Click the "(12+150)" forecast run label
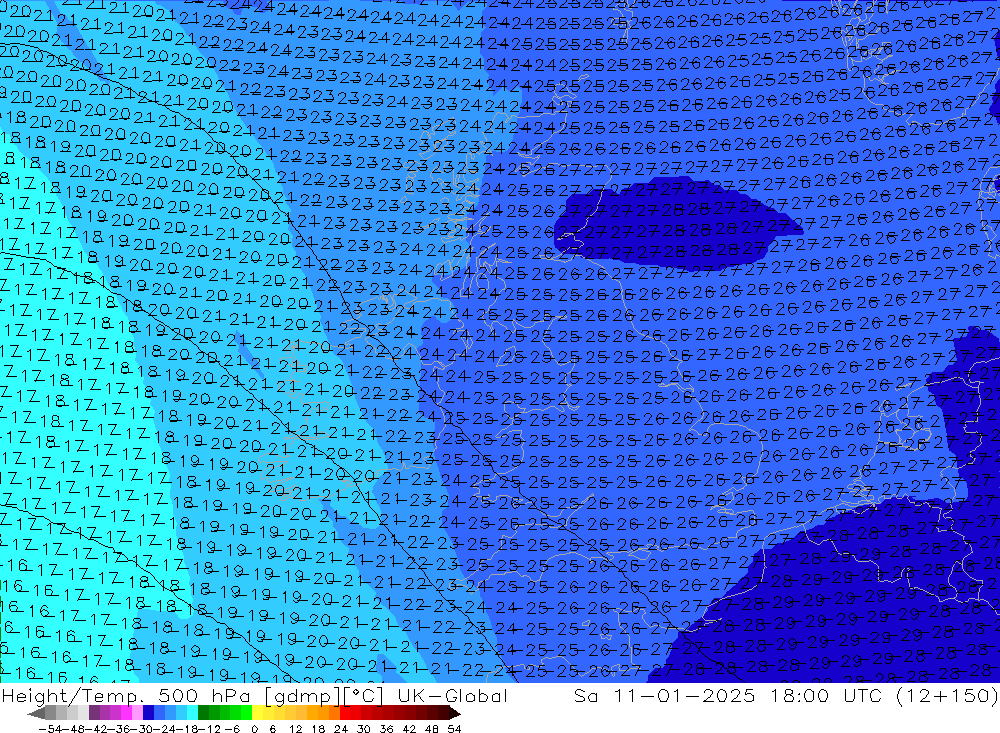 (x=946, y=696)
